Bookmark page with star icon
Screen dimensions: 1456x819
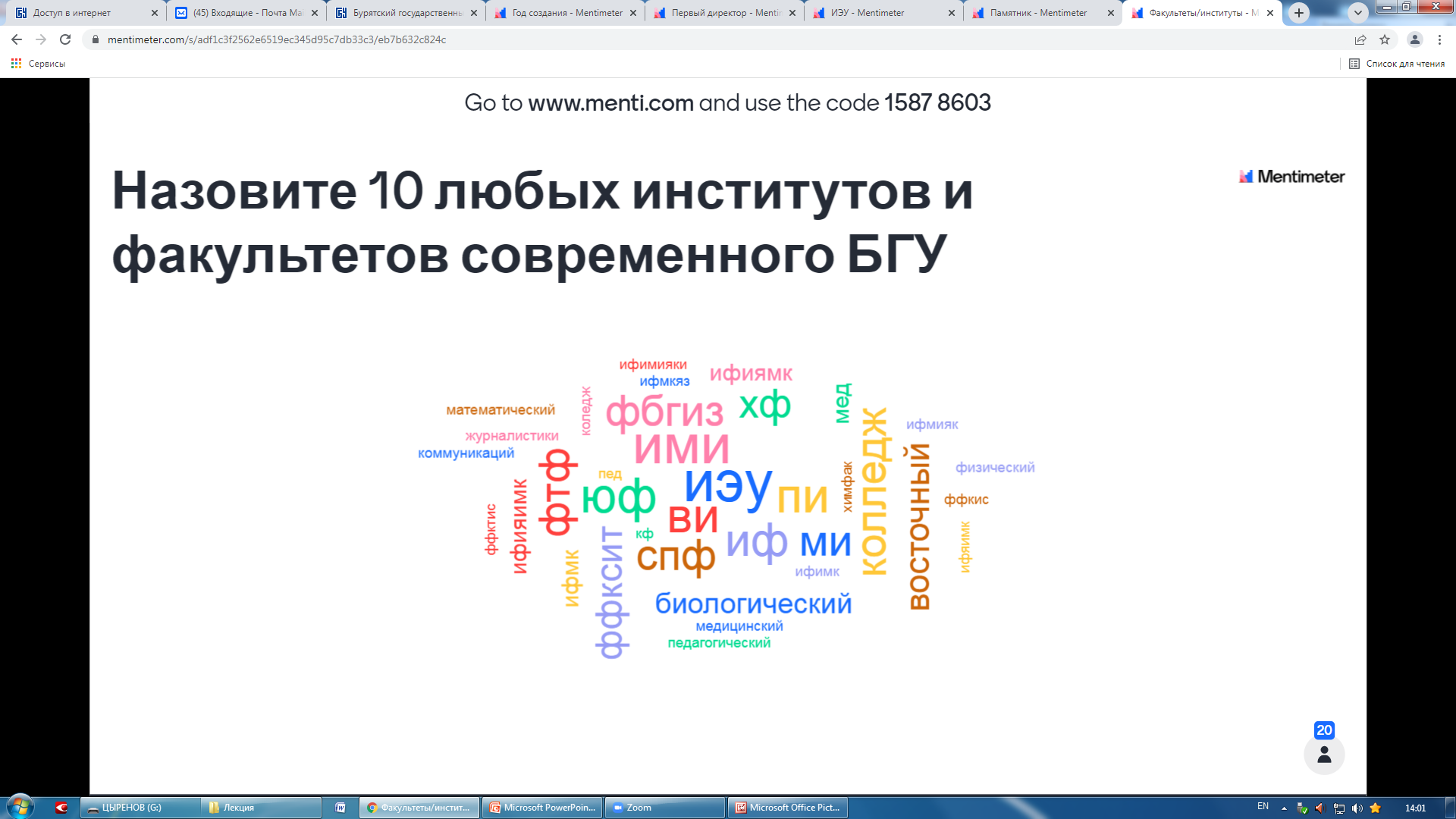(x=1385, y=39)
